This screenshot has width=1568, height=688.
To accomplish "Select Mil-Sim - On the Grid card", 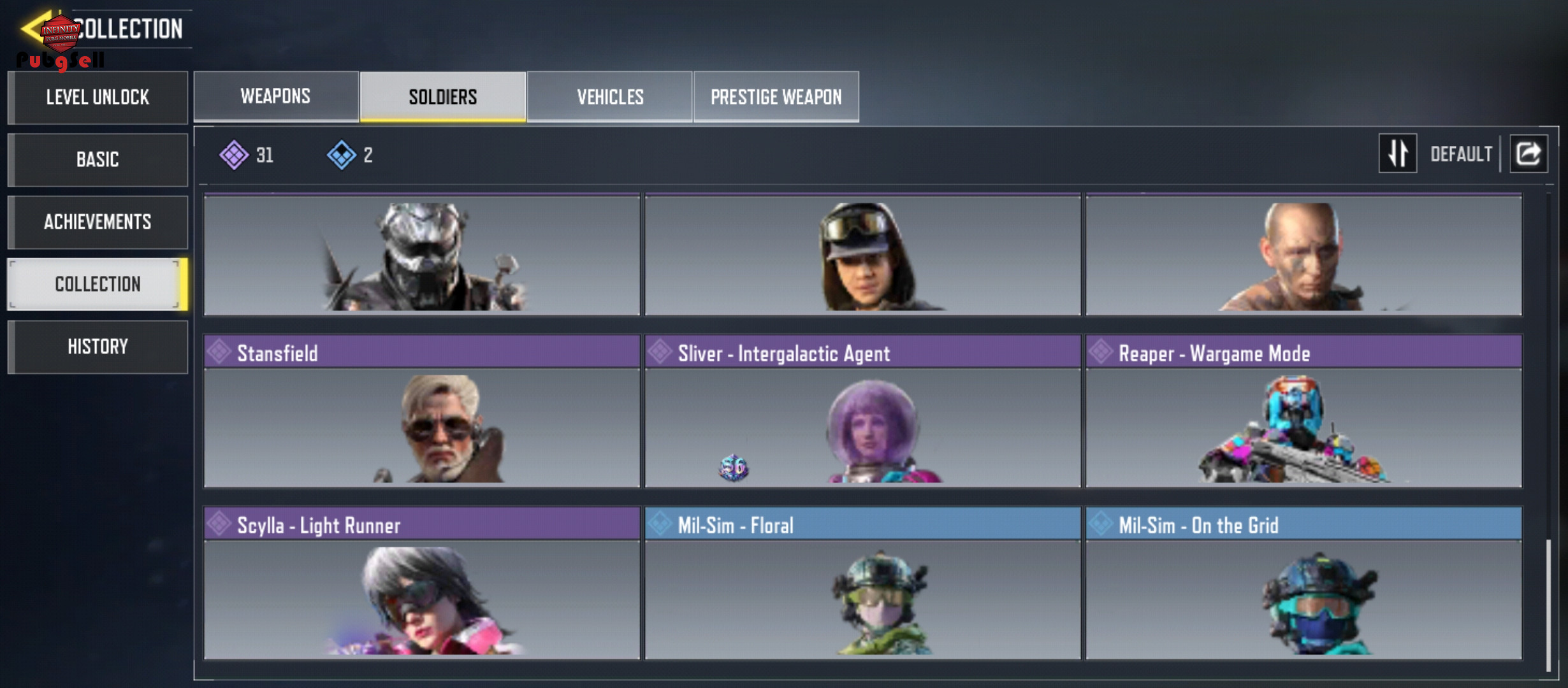I will (x=1303, y=583).
